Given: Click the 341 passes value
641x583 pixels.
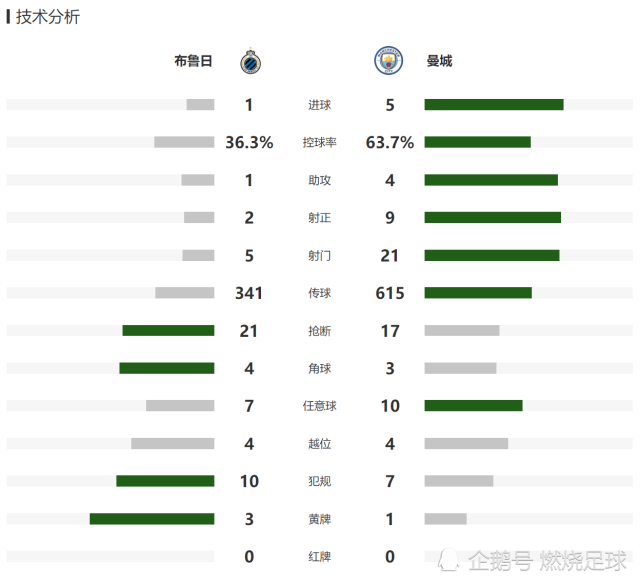Looking at the screenshot, I should 249,293.
